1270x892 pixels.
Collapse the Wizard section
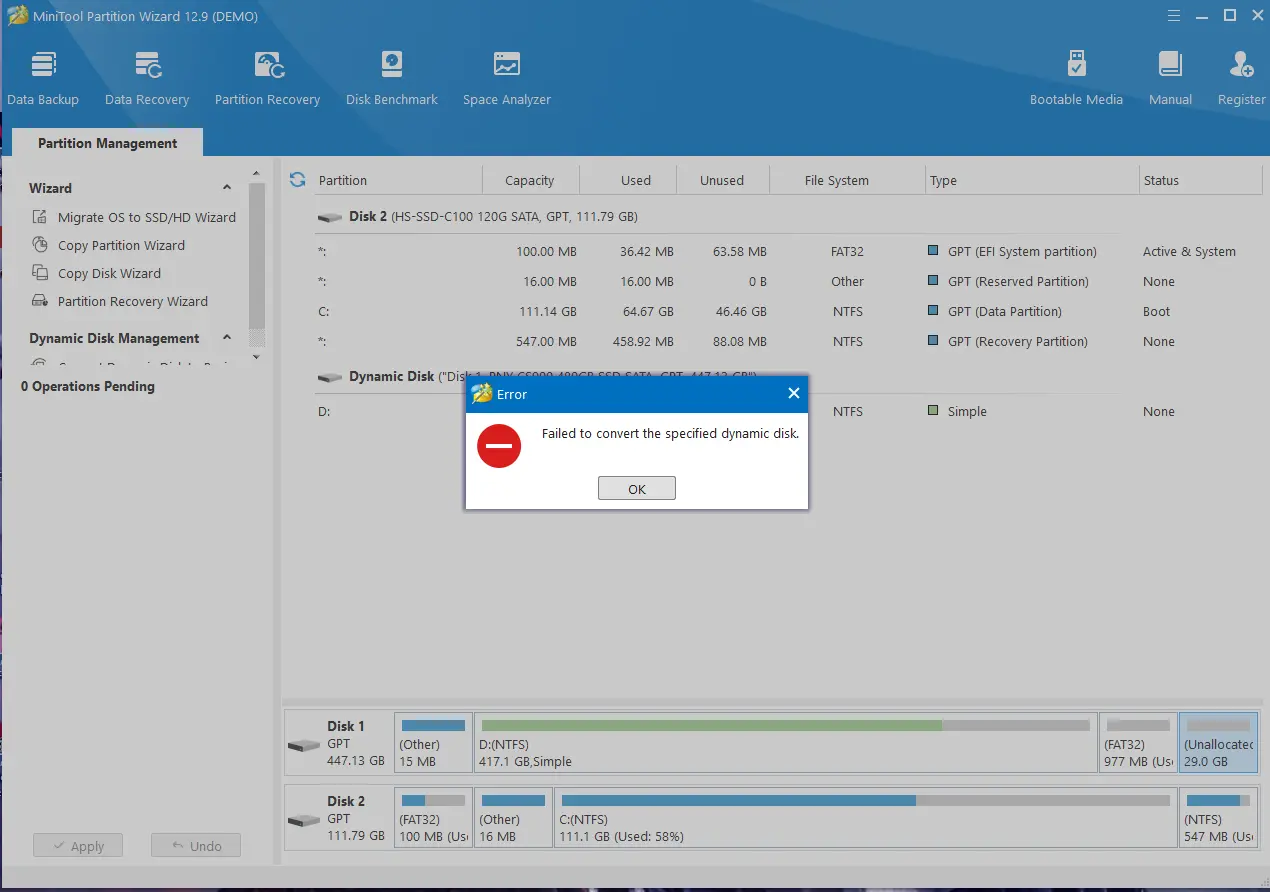227,188
